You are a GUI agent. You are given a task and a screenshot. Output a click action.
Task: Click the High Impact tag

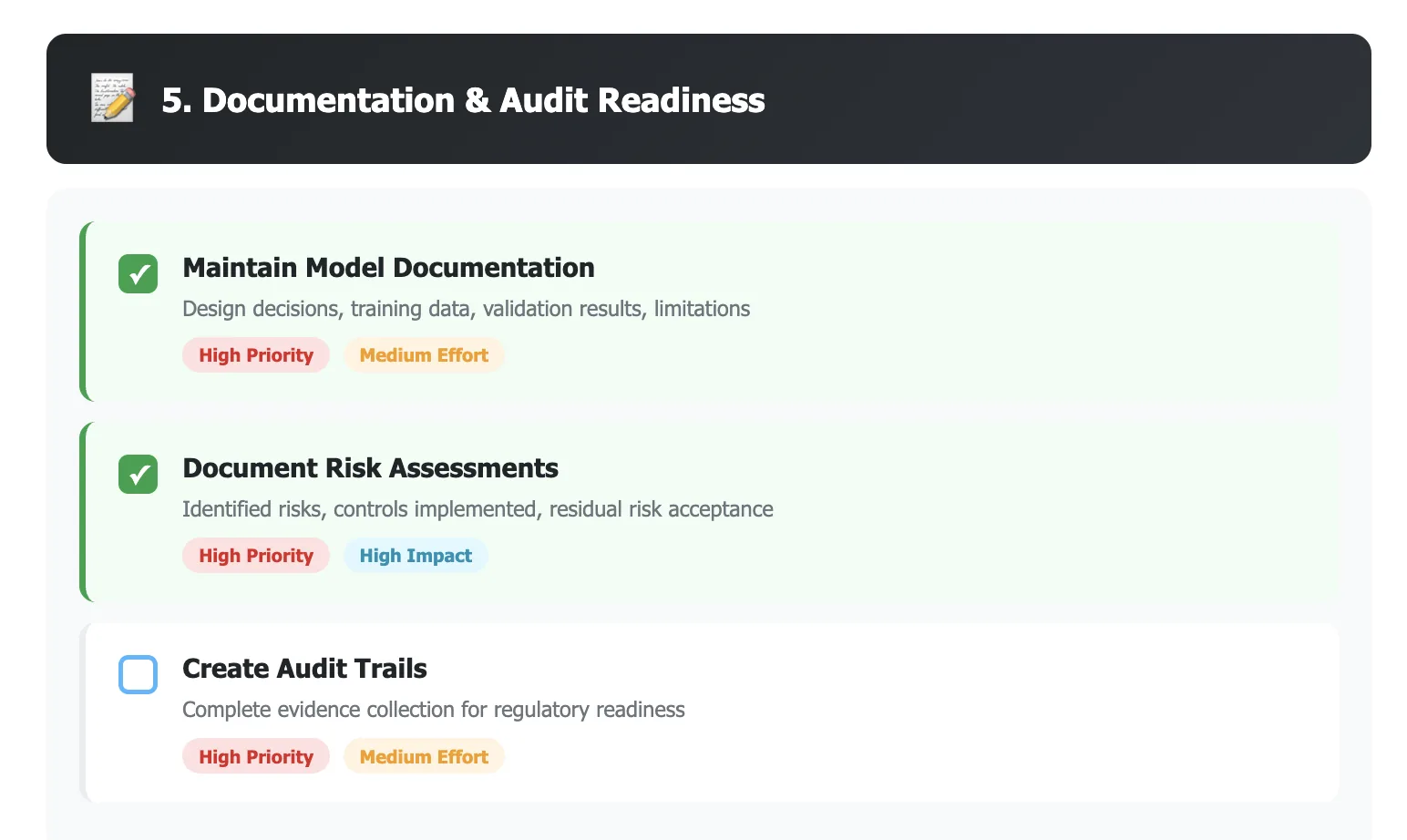416,556
